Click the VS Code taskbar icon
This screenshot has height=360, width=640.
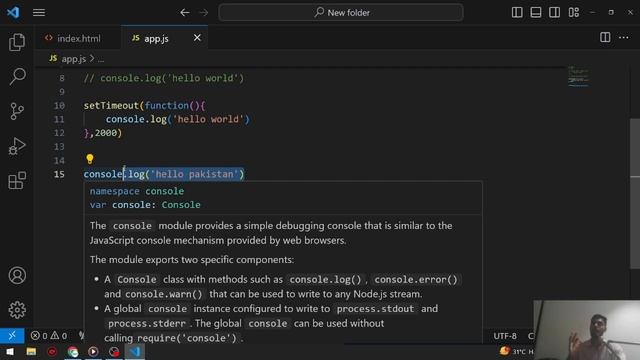coord(135,351)
